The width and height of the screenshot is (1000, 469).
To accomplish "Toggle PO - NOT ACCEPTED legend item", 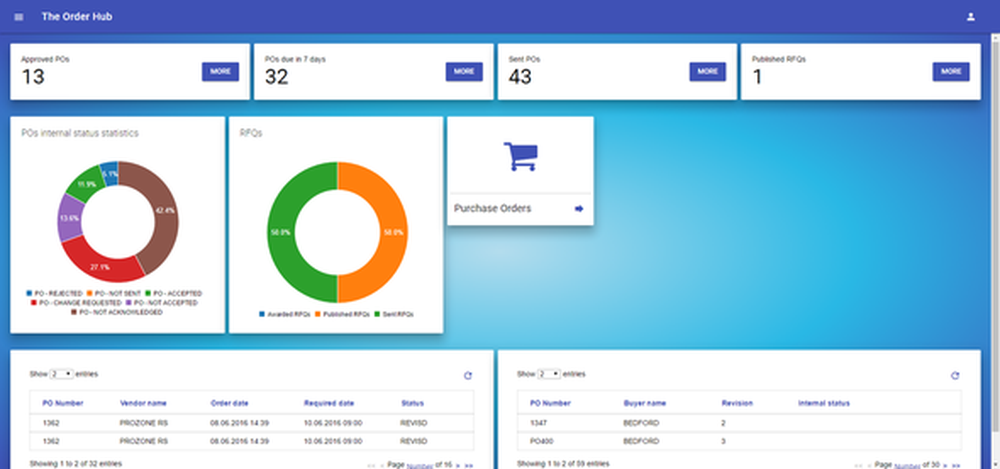I will pyautogui.click(x=161, y=302).
